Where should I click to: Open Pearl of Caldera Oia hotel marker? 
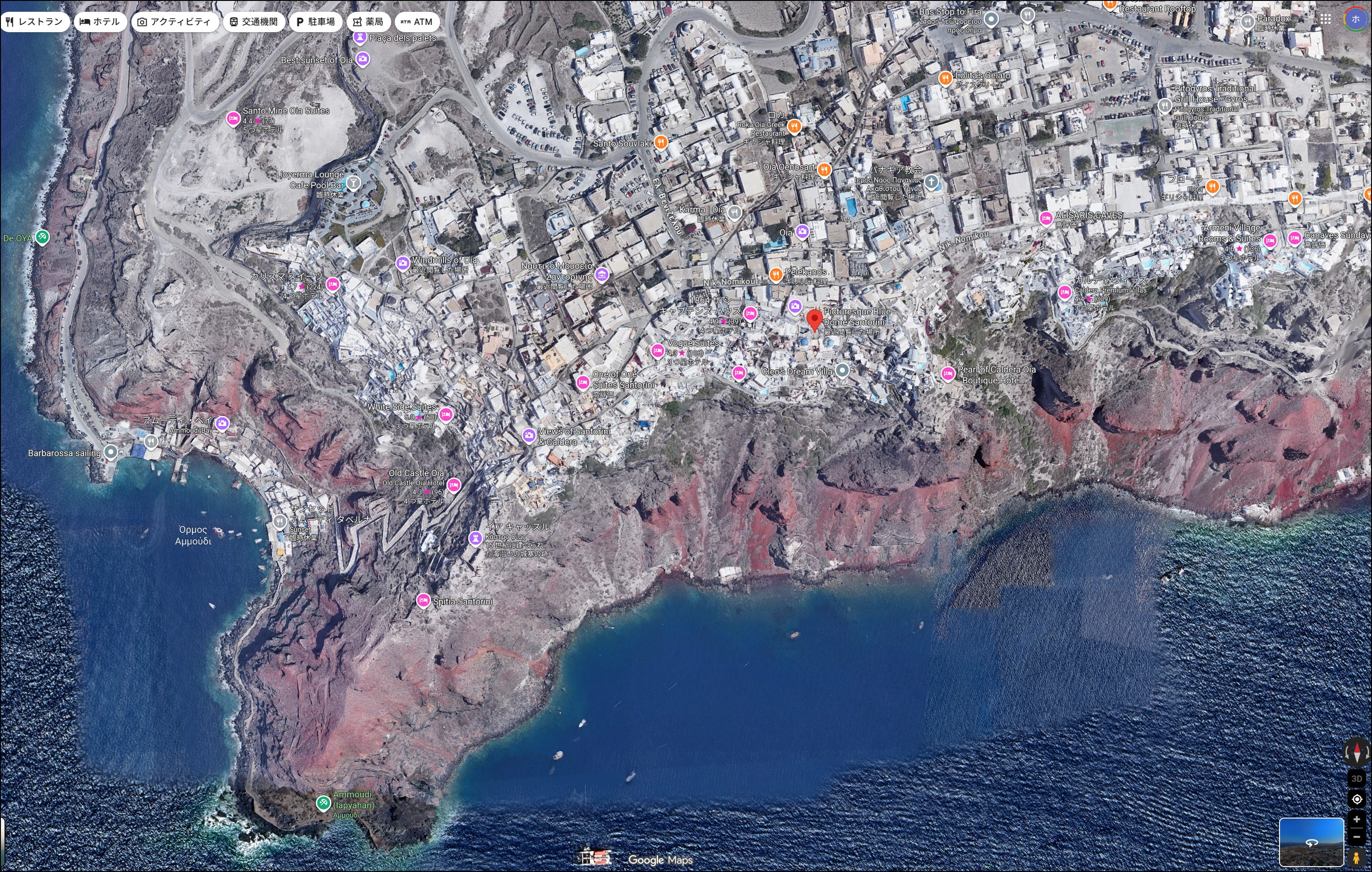(x=947, y=373)
